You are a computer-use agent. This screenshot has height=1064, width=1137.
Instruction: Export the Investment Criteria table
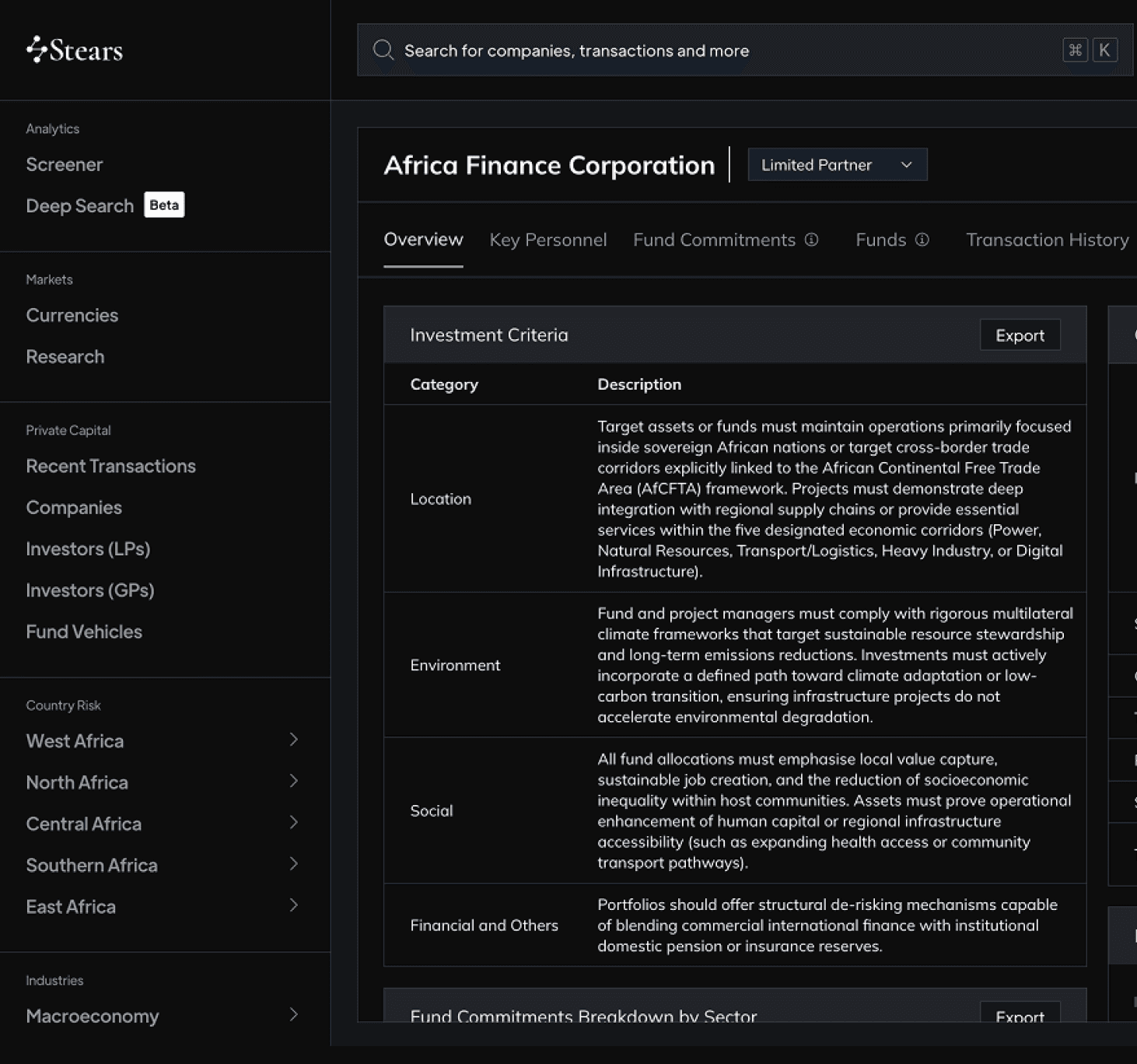(1020, 335)
